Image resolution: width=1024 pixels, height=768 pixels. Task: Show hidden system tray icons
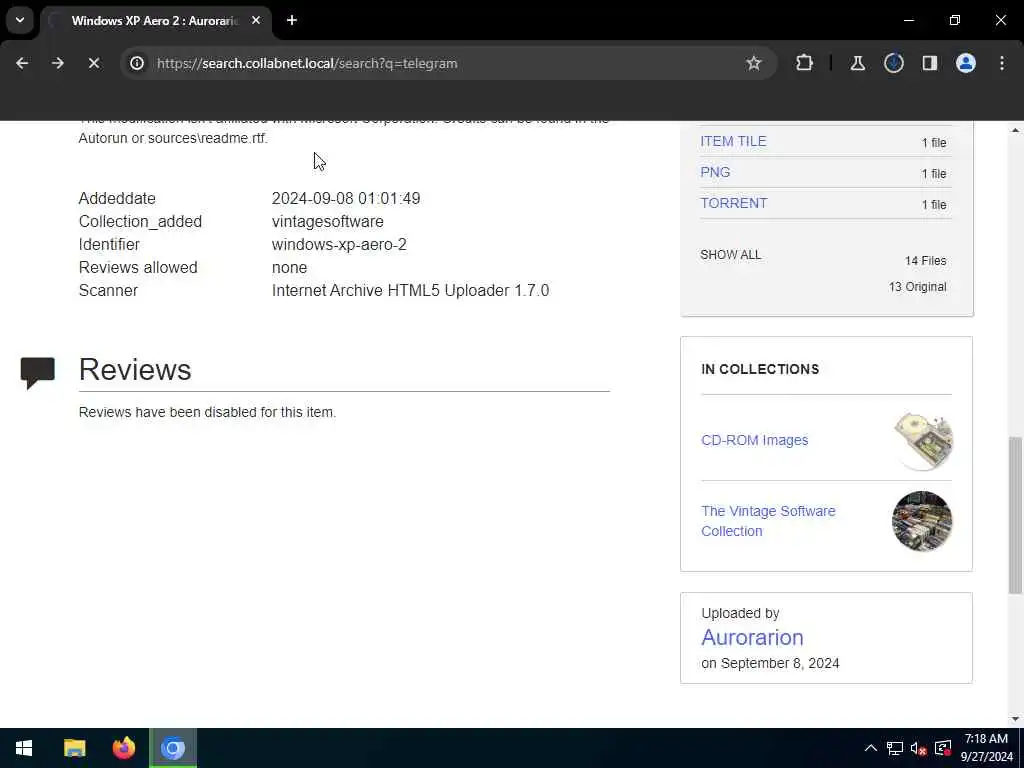click(x=871, y=748)
